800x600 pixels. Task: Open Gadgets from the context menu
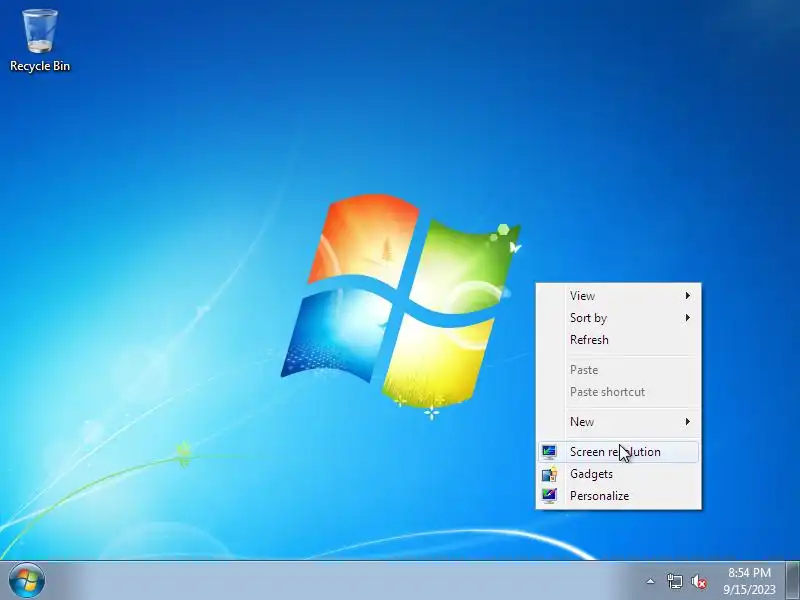point(618,473)
